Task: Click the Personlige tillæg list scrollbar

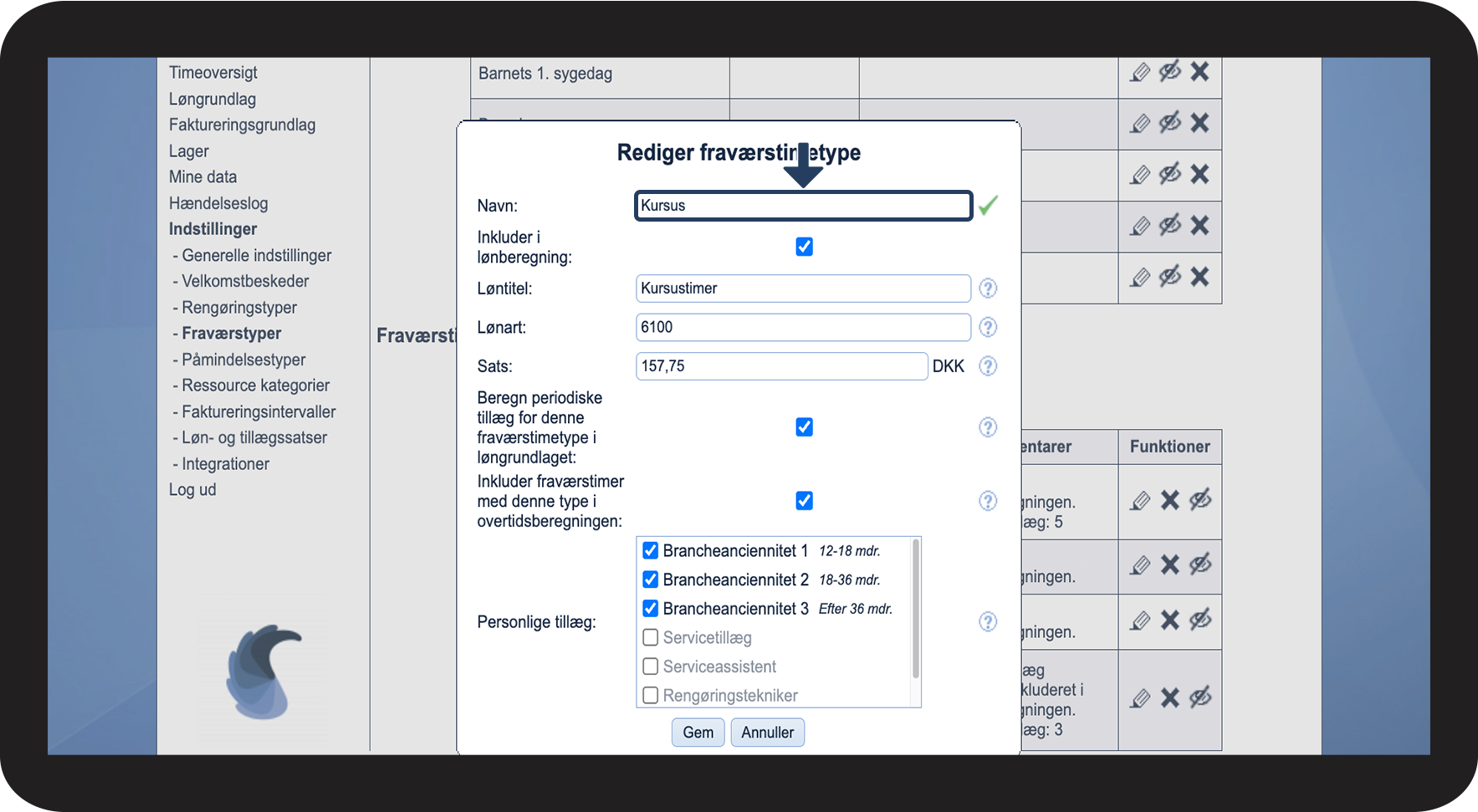Action: coord(915,610)
